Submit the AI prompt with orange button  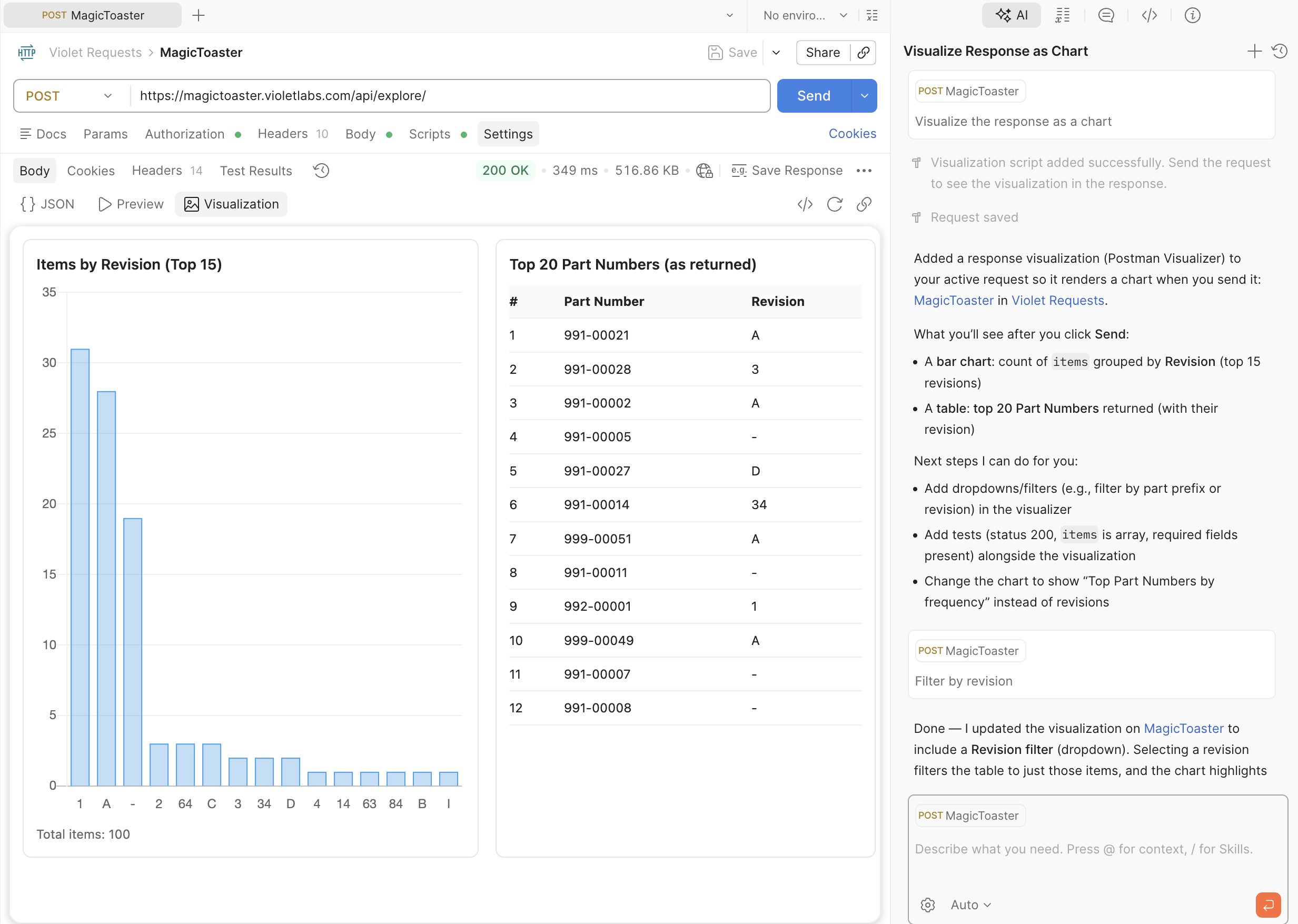pyautogui.click(x=1268, y=905)
